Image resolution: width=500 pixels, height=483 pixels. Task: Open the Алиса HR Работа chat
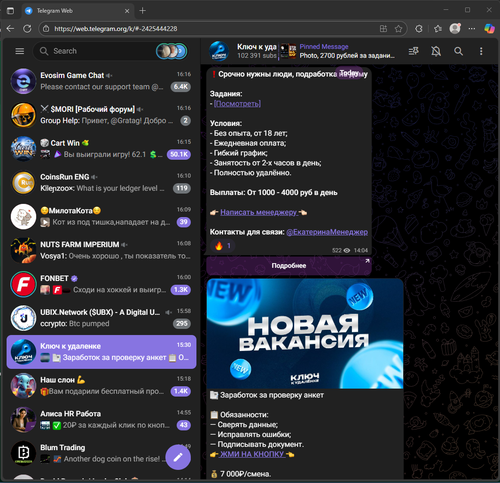pyautogui.click(x=101, y=420)
